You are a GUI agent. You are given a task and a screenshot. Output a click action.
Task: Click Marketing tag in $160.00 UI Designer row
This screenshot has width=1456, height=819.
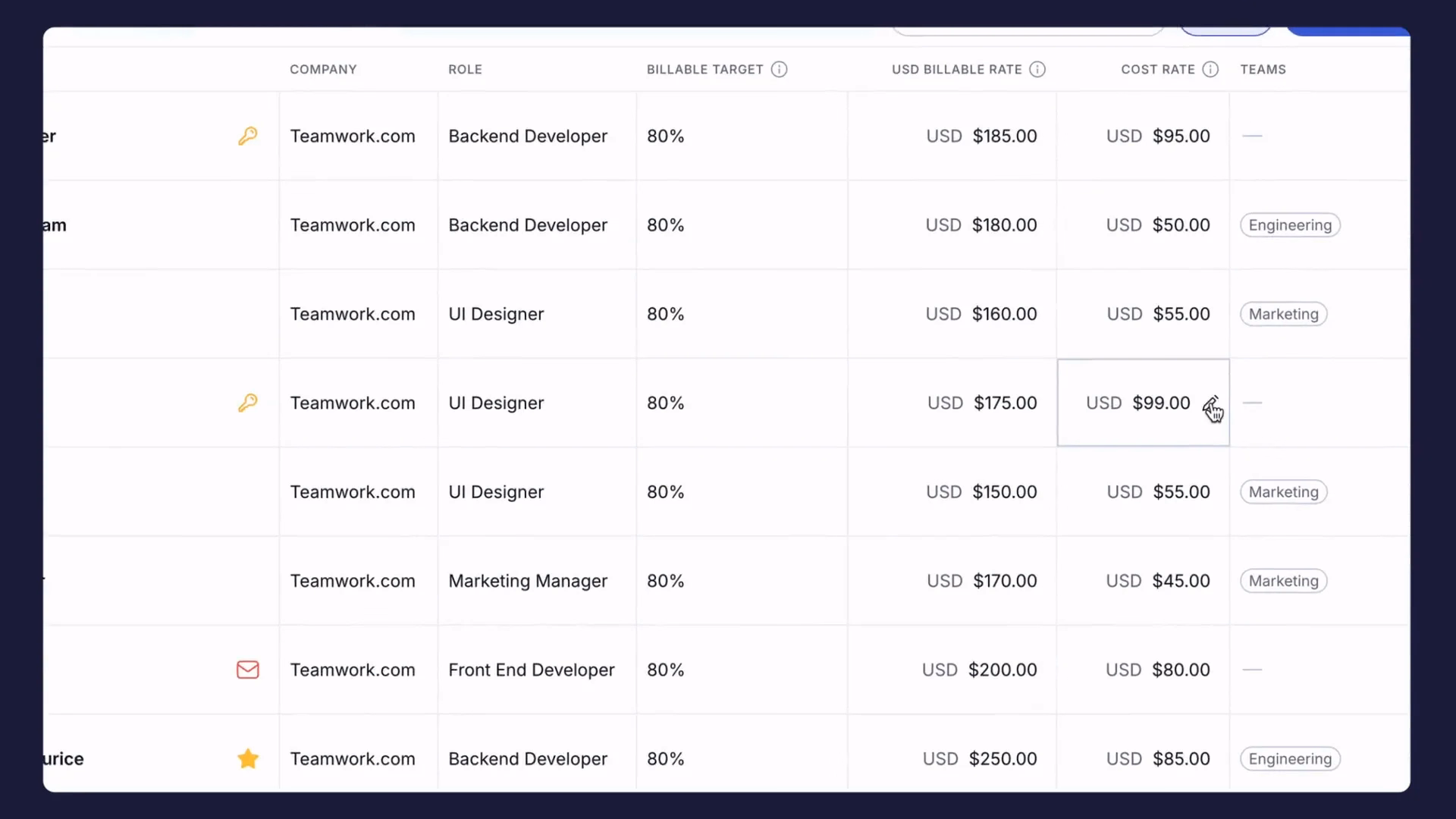coord(1283,314)
